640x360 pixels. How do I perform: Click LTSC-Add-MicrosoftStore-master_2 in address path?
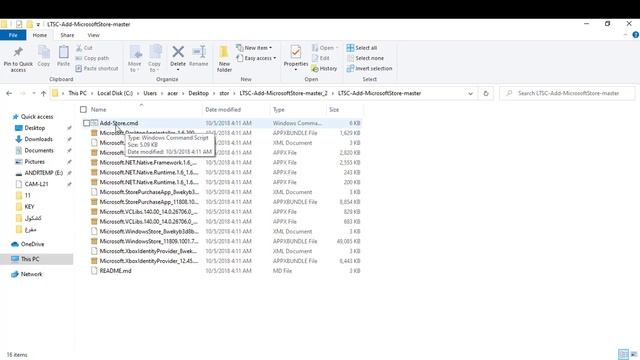283,93
